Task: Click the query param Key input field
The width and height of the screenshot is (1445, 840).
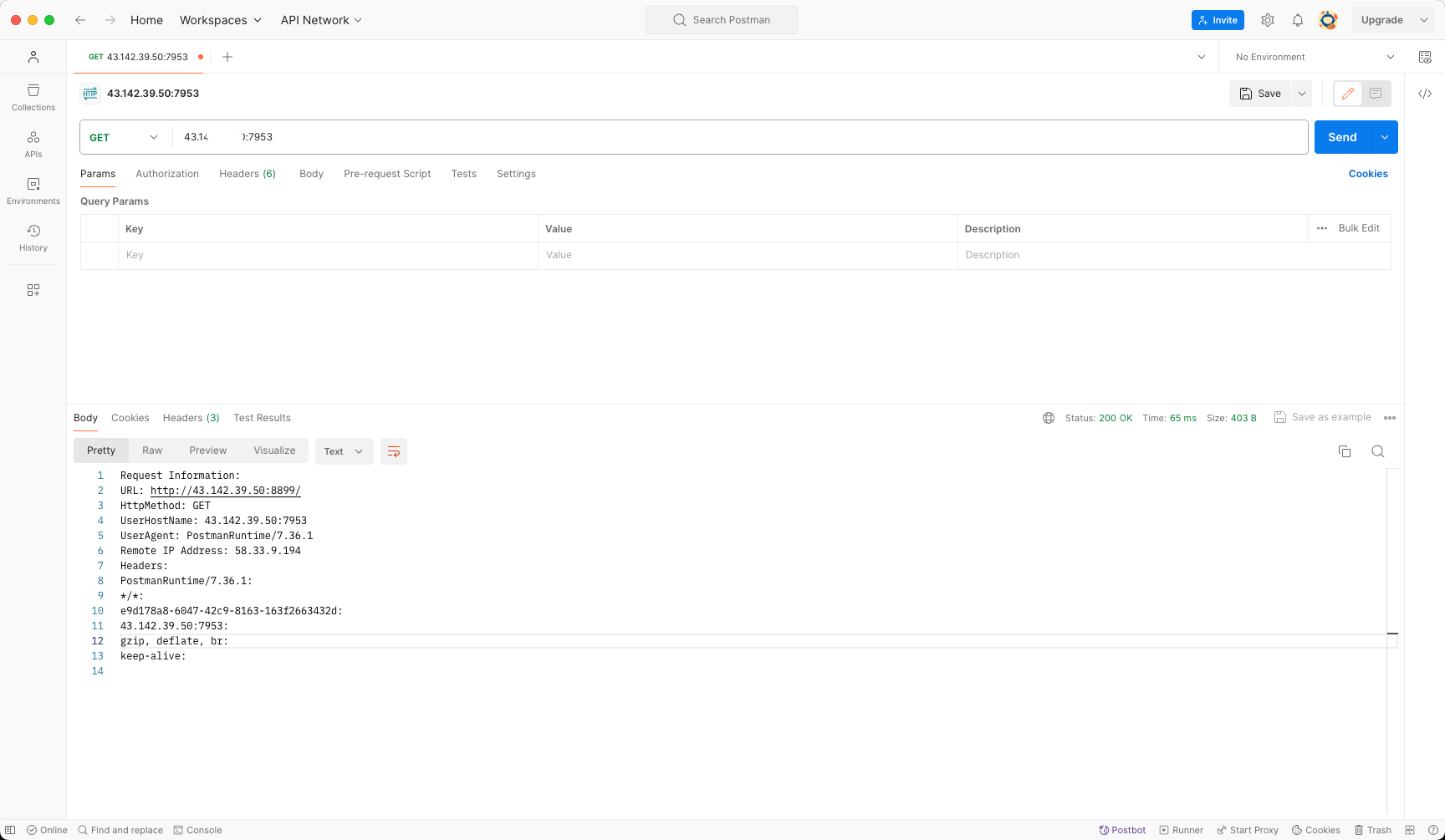Action: (328, 255)
